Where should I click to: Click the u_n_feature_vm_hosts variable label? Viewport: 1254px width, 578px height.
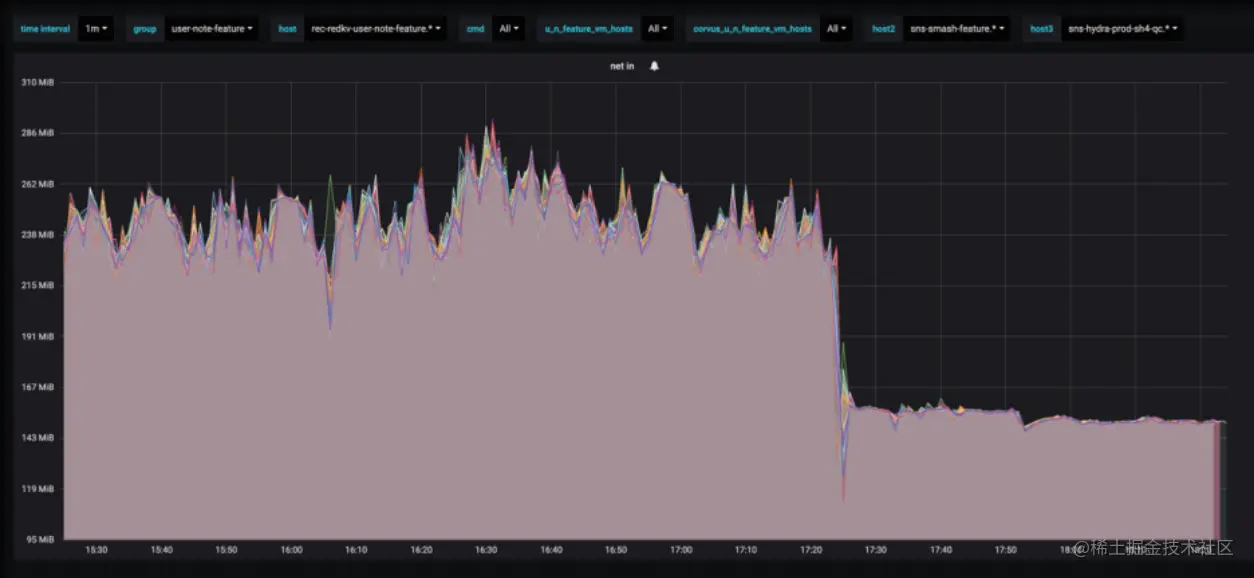588,29
